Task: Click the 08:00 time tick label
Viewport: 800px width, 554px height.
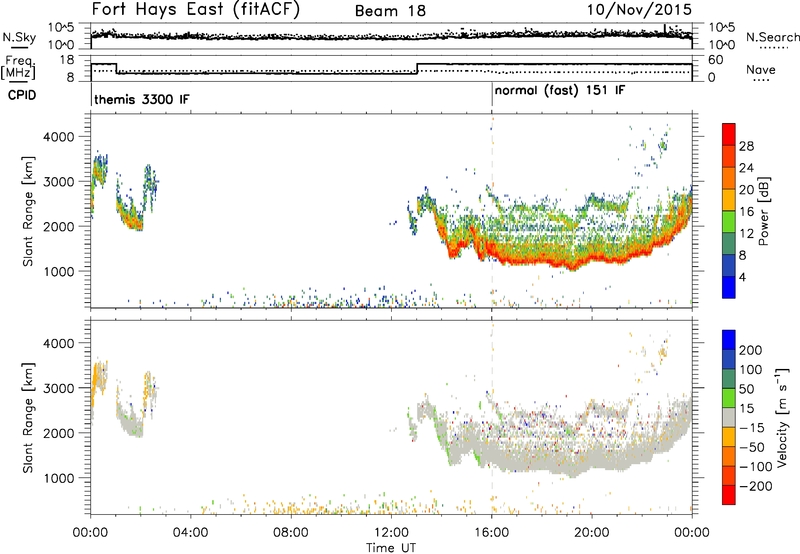Action: point(290,533)
